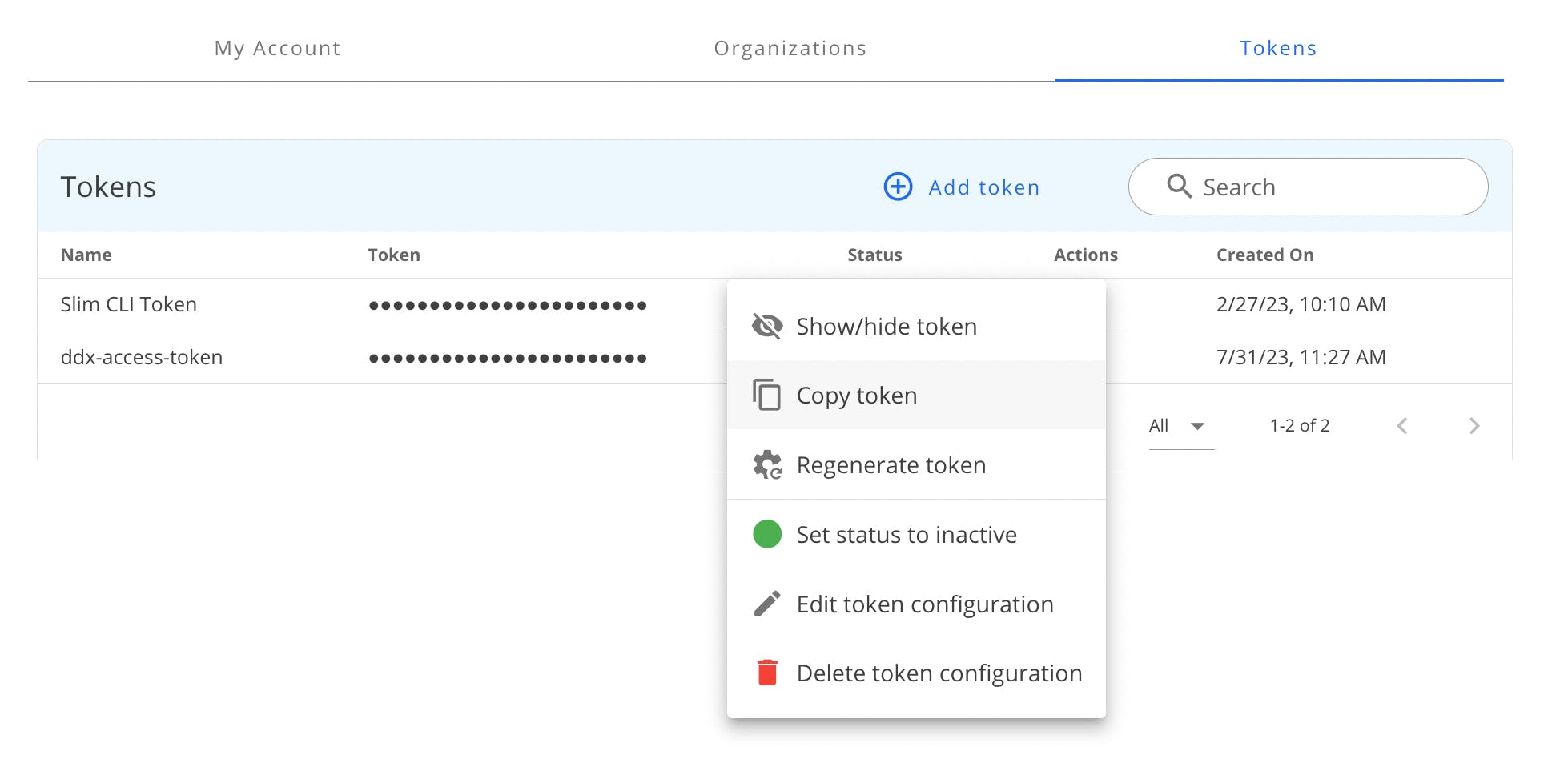This screenshot has height=759, width=1568.
Task: Click the plus circle Add token icon
Action: tap(898, 187)
